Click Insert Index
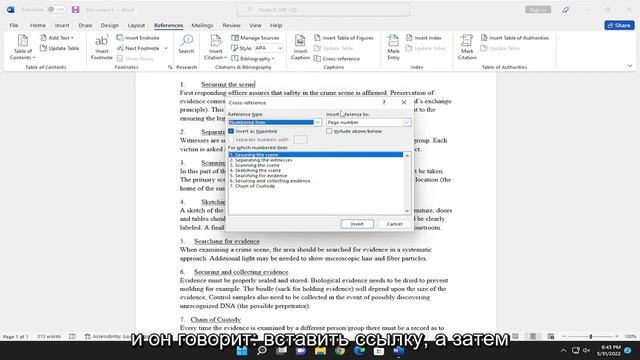640x360 pixels. 424,38
